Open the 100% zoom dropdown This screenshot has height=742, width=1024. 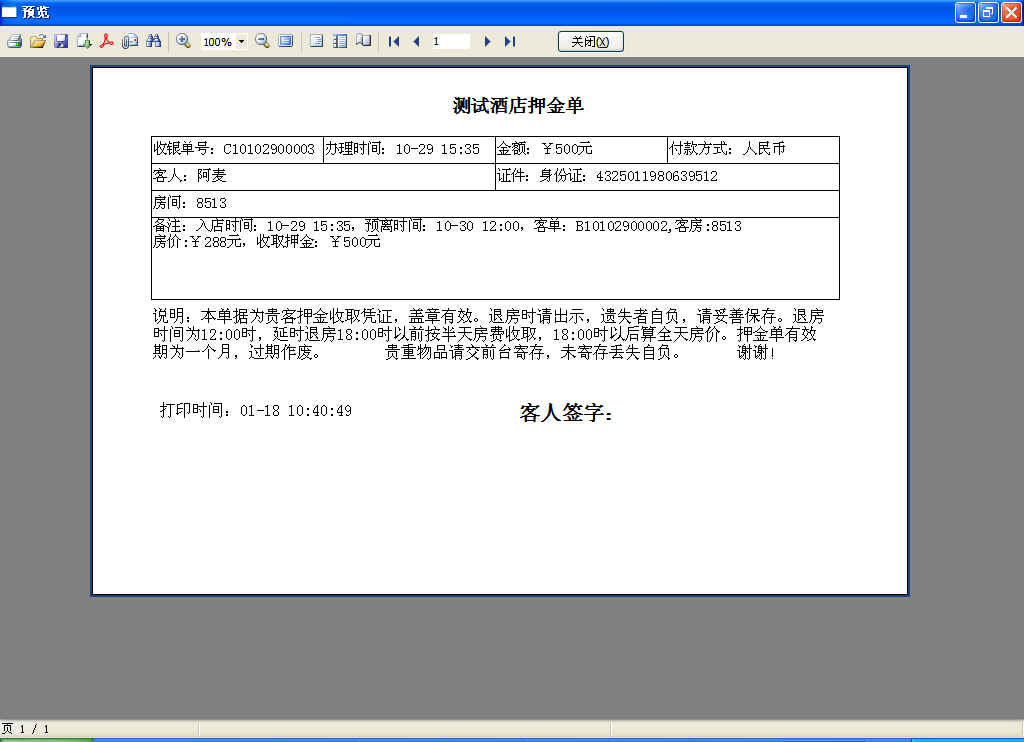pos(241,42)
